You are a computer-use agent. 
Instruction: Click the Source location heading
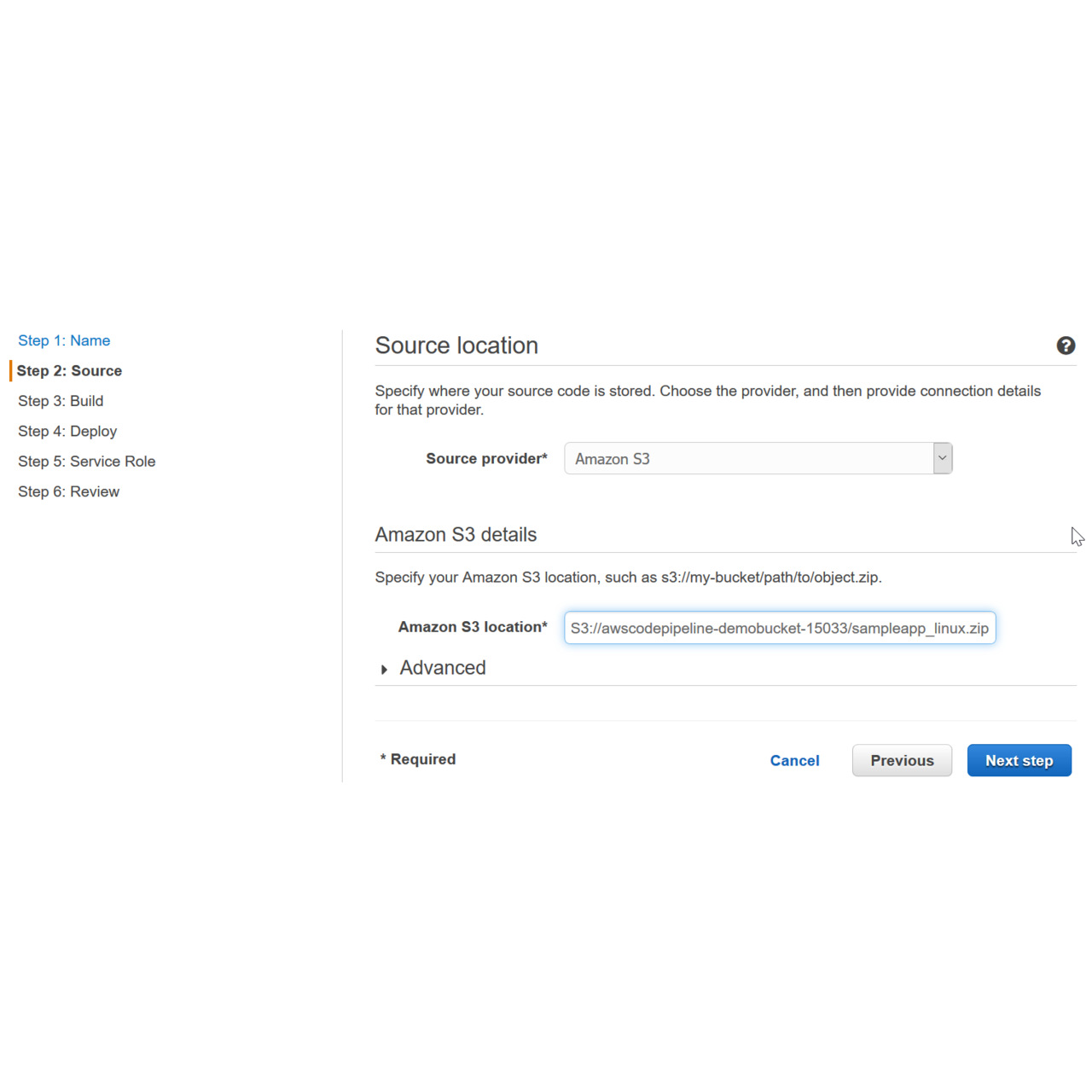456,346
